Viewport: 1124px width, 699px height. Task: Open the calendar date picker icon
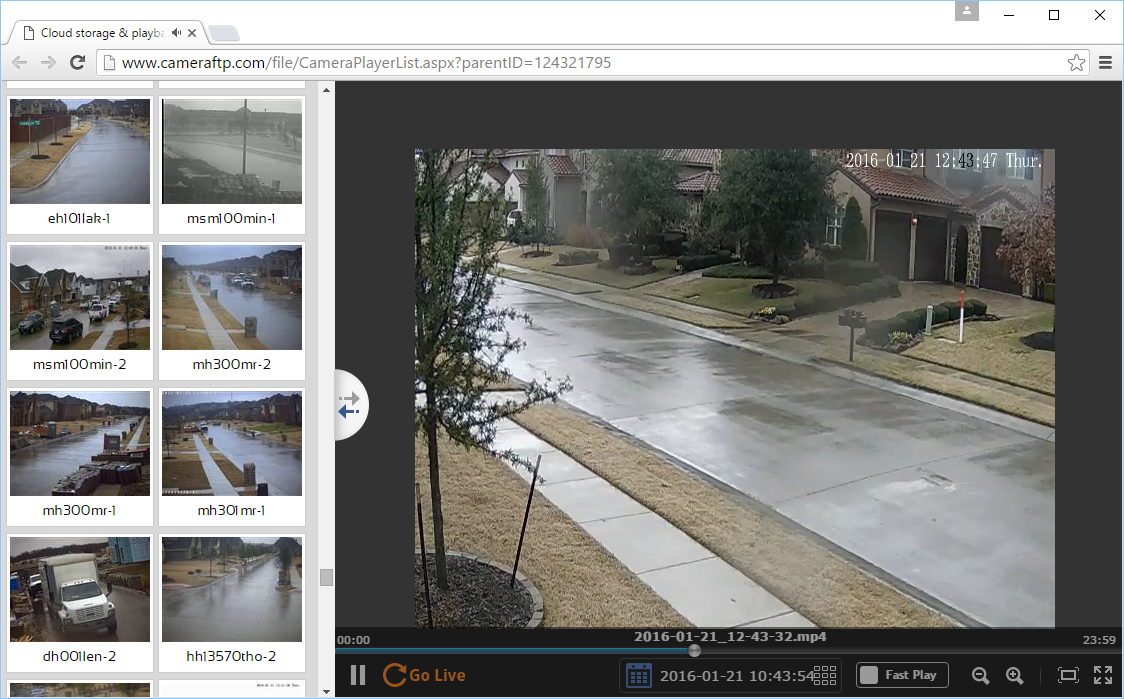[x=638, y=676]
